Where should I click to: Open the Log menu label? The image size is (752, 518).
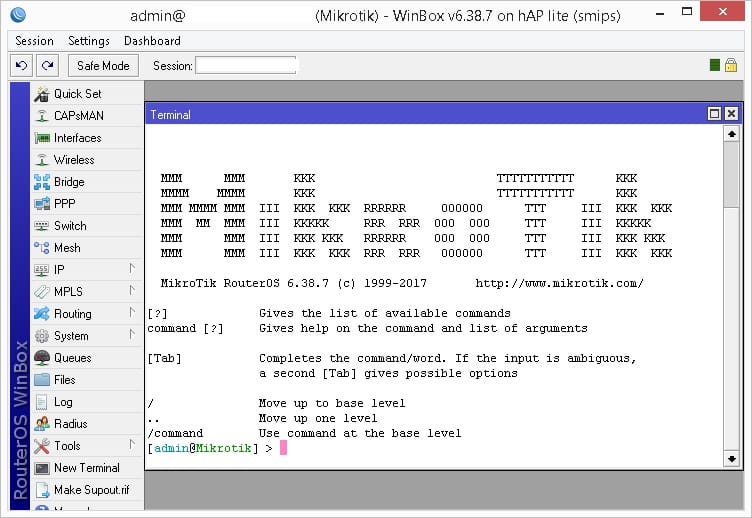(63, 402)
